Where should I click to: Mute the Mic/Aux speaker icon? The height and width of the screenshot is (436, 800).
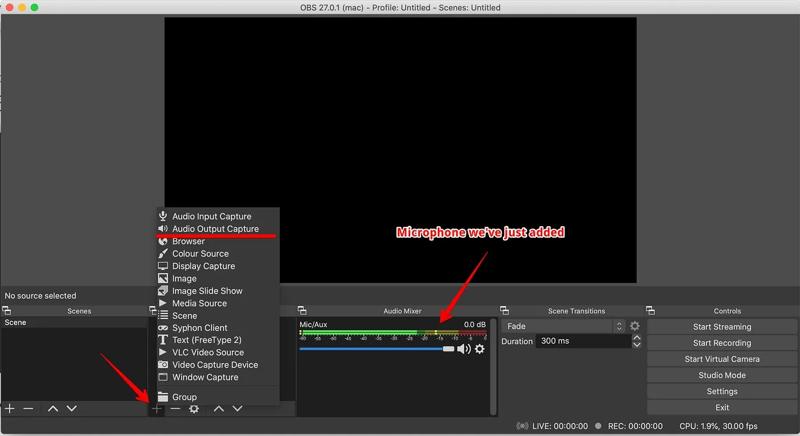(x=464, y=349)
